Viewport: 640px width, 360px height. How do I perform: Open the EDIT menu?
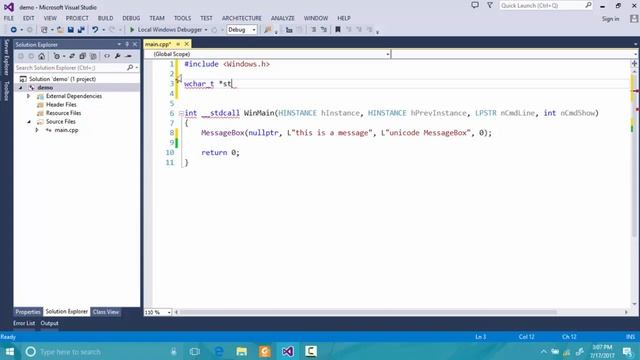(29, 18)
